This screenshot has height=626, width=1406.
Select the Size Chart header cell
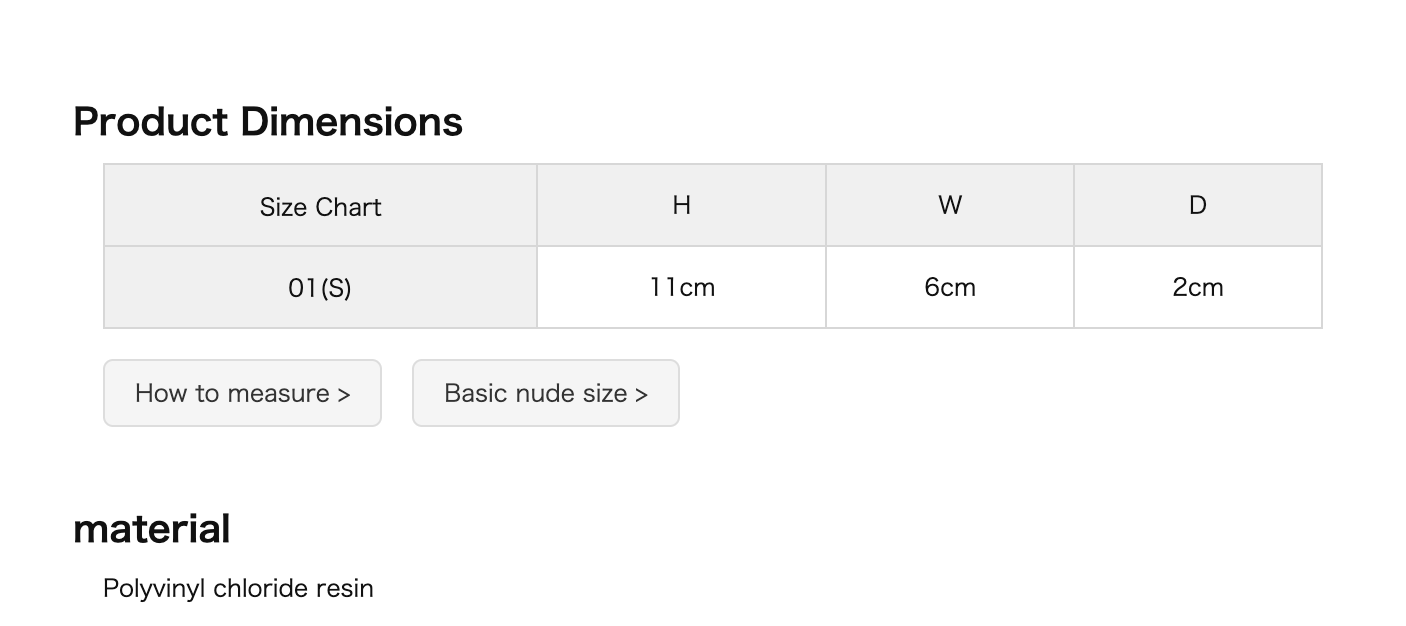click(320, 205)
